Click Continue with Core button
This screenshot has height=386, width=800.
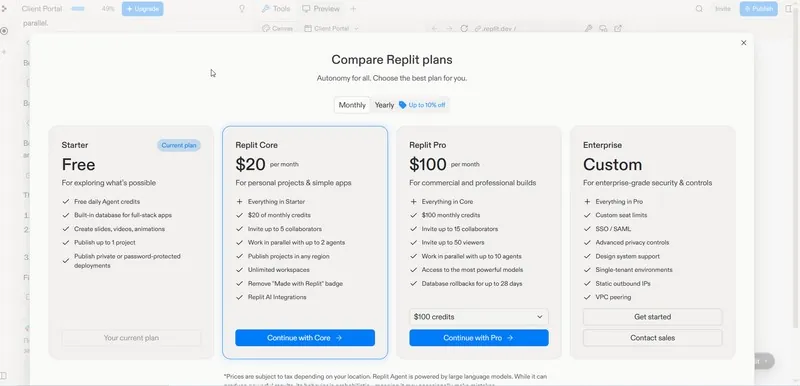tap(305, 338)
